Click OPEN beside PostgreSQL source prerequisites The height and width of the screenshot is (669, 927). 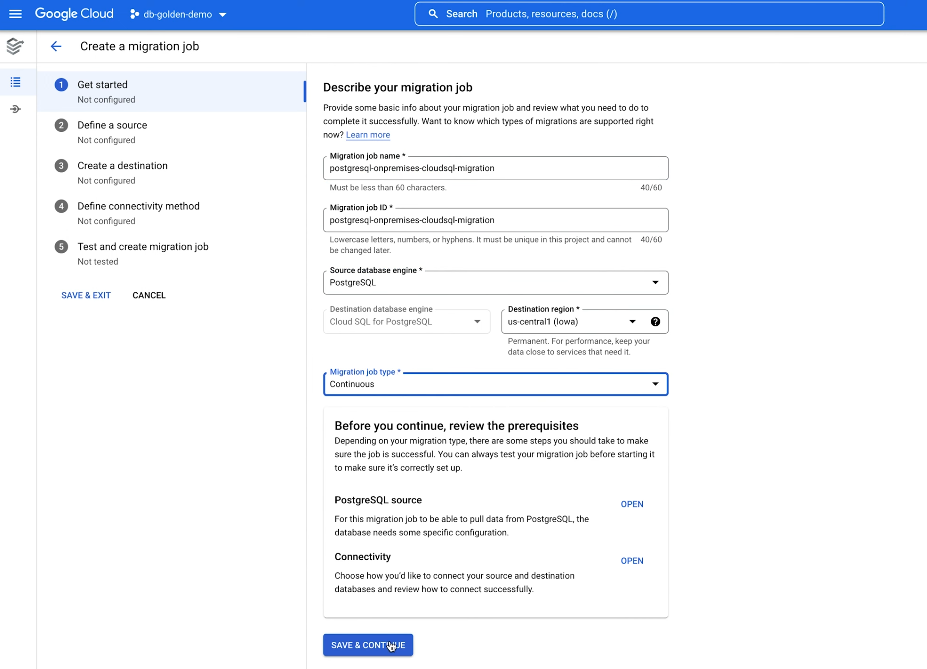(631, 504)
